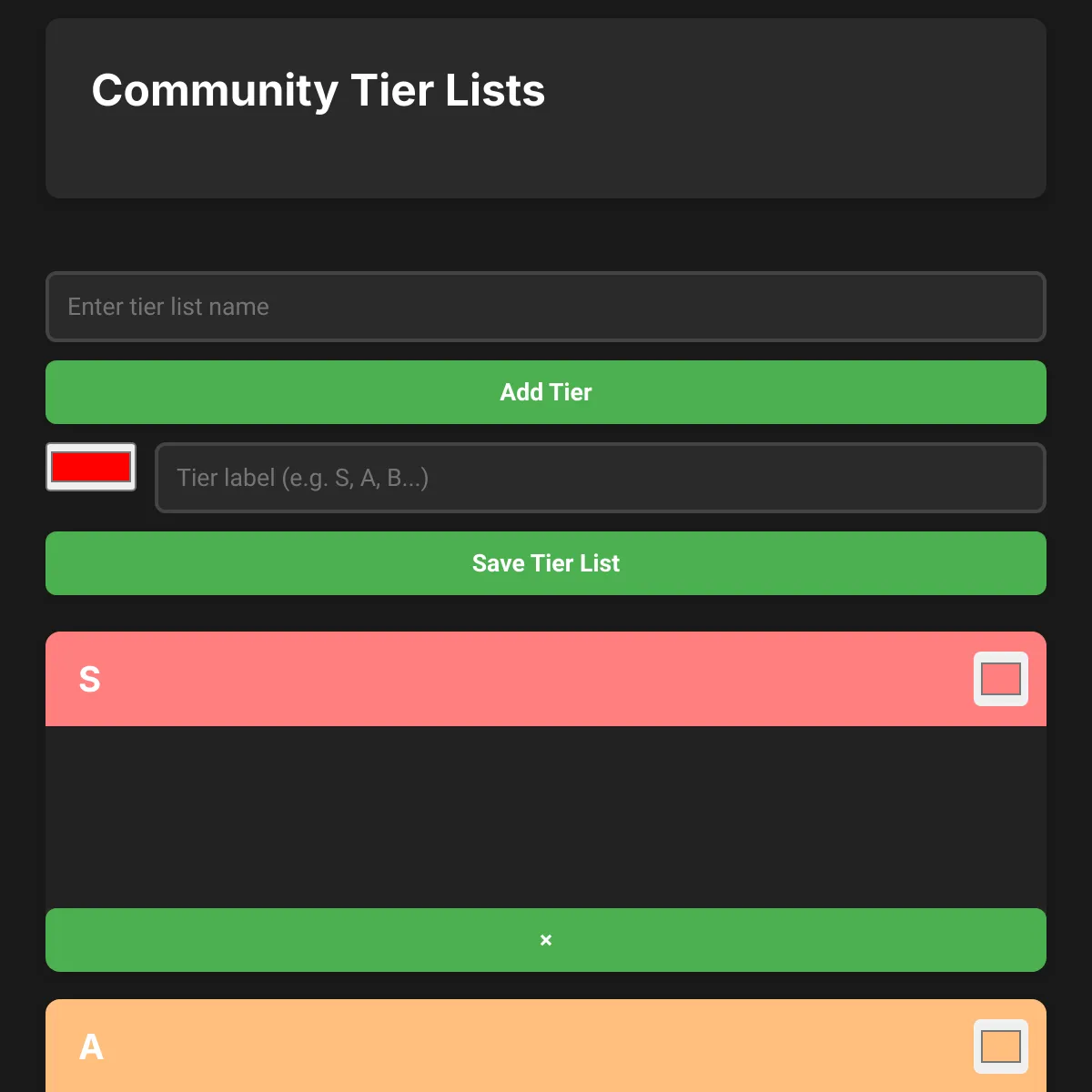The width and height of the screenshot is (1092, 1092).
Task: Open the red new-tier color picker
Action: click(91, 467)
